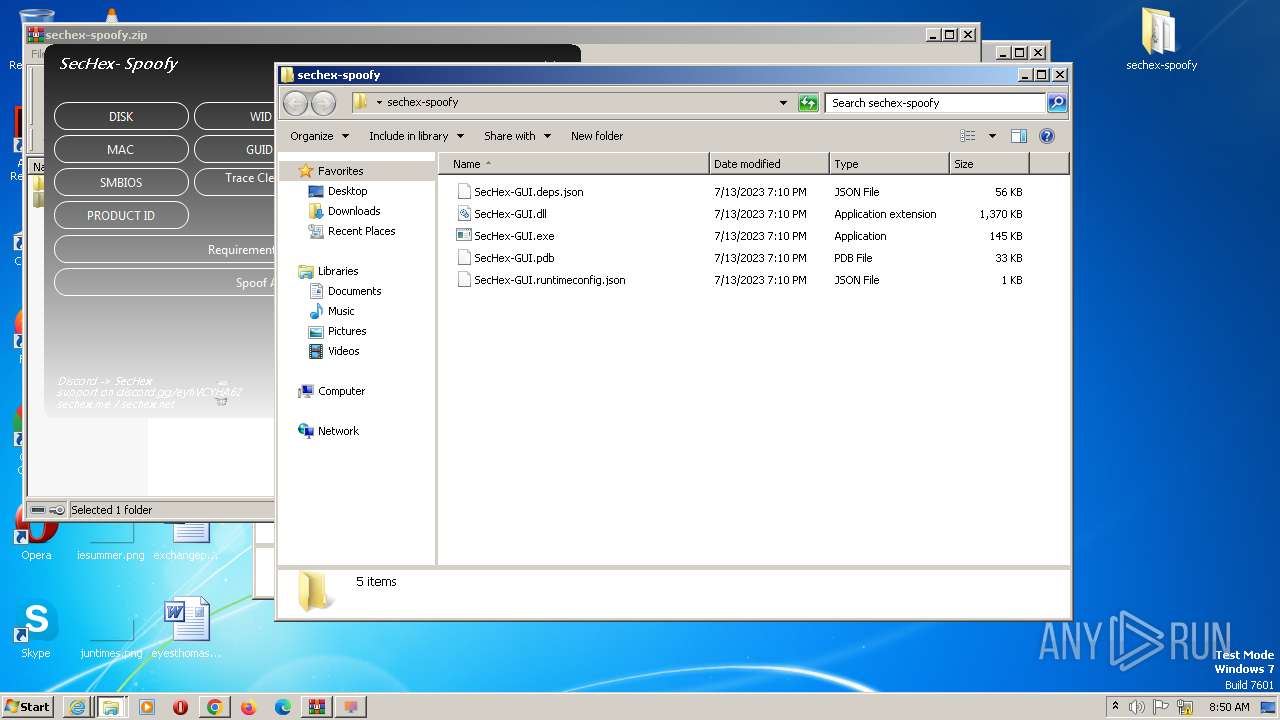1280x720 pixels.
Task: Expand the Share with dropdown
Action: coord(517,136)
